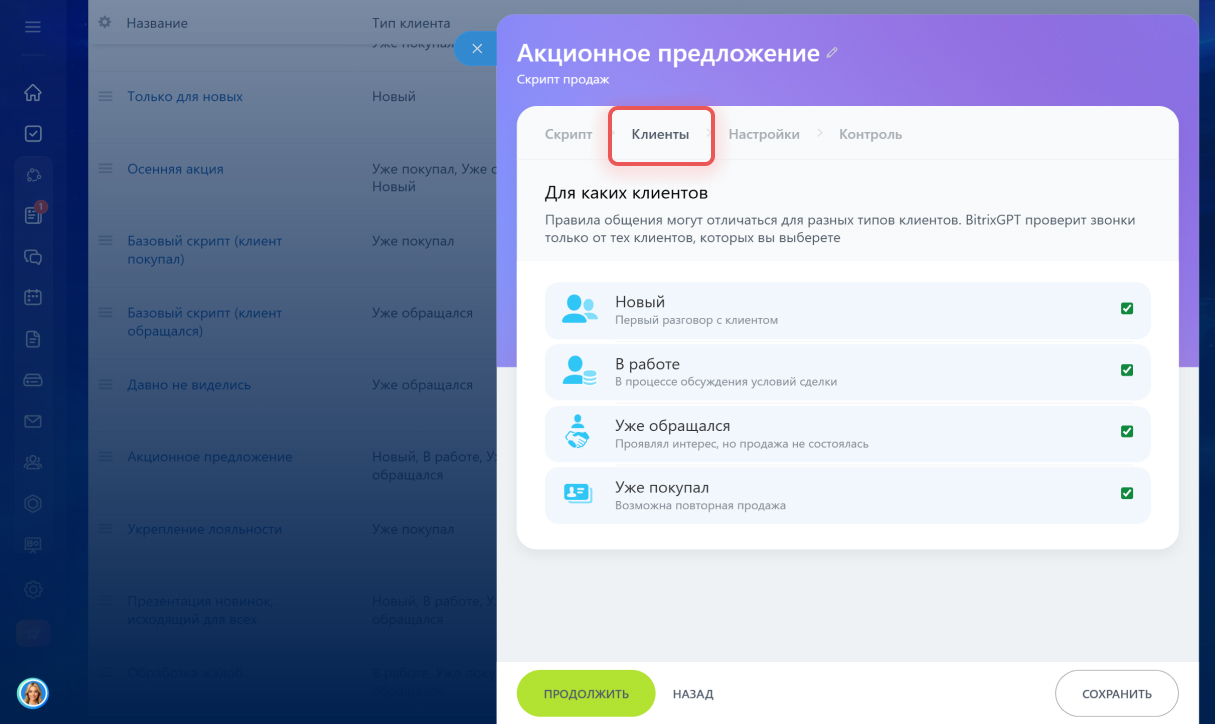Click the Сохранить button

pyautogui.click(x=1117, y=694)
